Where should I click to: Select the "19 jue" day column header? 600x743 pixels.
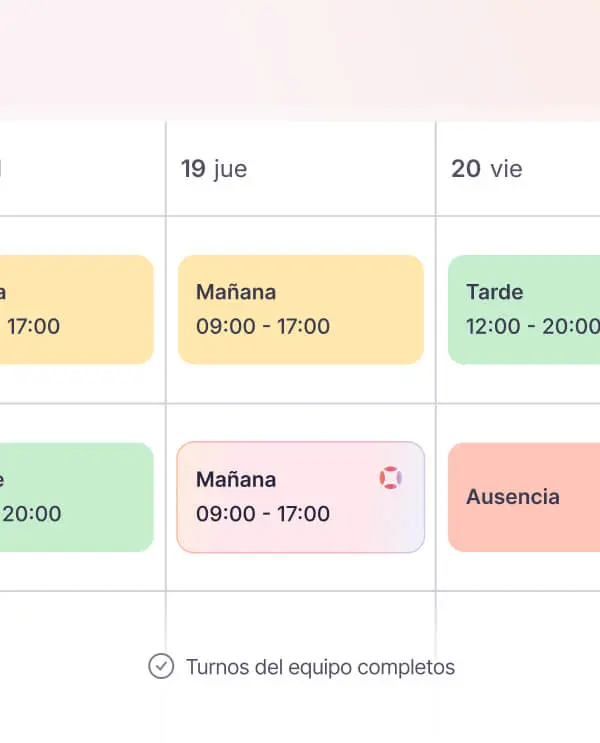[x=214, y=169]
